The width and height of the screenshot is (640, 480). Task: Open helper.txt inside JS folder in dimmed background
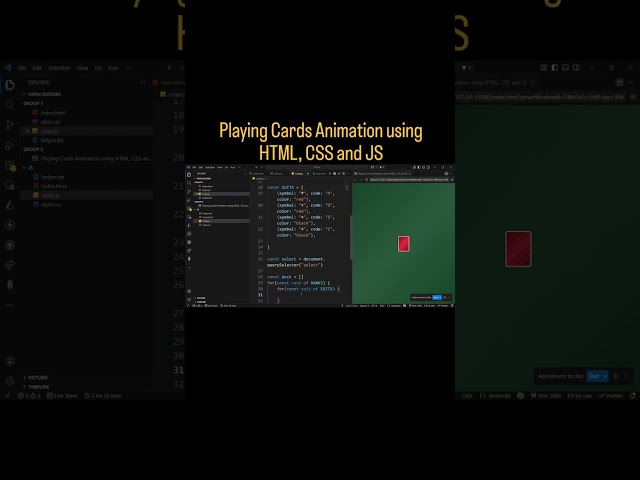[x=52, y=177]
